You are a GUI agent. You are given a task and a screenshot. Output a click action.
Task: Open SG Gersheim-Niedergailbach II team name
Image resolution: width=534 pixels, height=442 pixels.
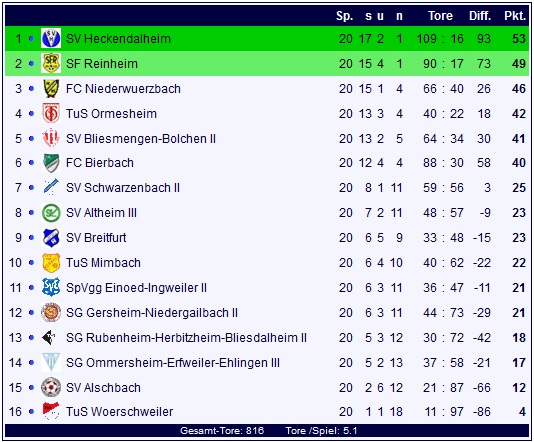click(x=152, y=313)
